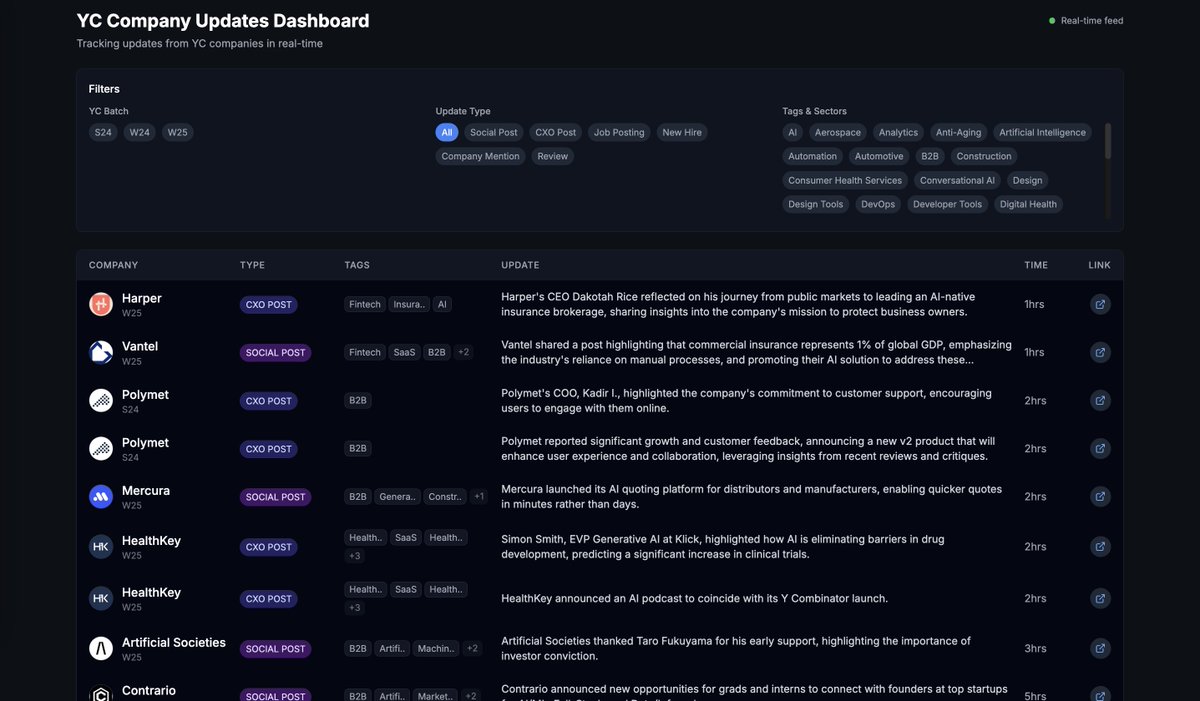Click the COMPANY column header
Image resolution: width=1200 pixels, height=701 pixels.
point(114,265)
